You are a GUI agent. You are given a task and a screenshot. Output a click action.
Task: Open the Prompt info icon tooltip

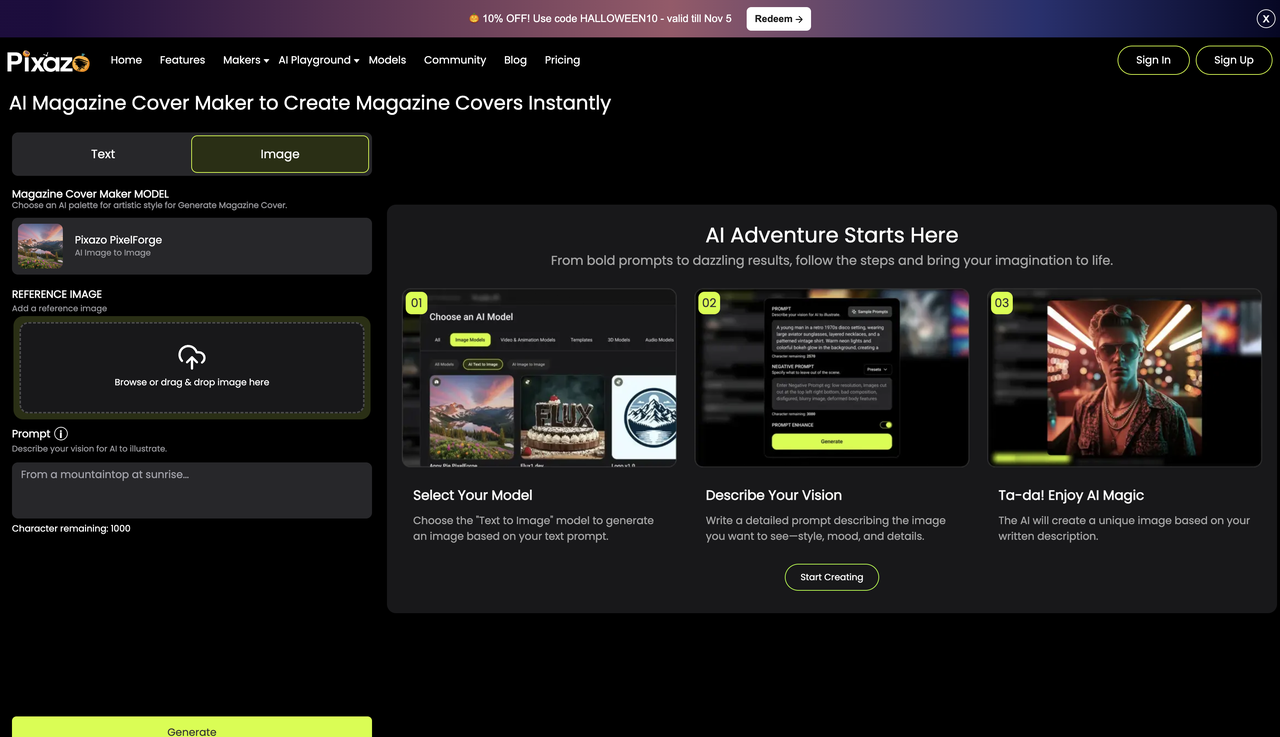point(61,433)
